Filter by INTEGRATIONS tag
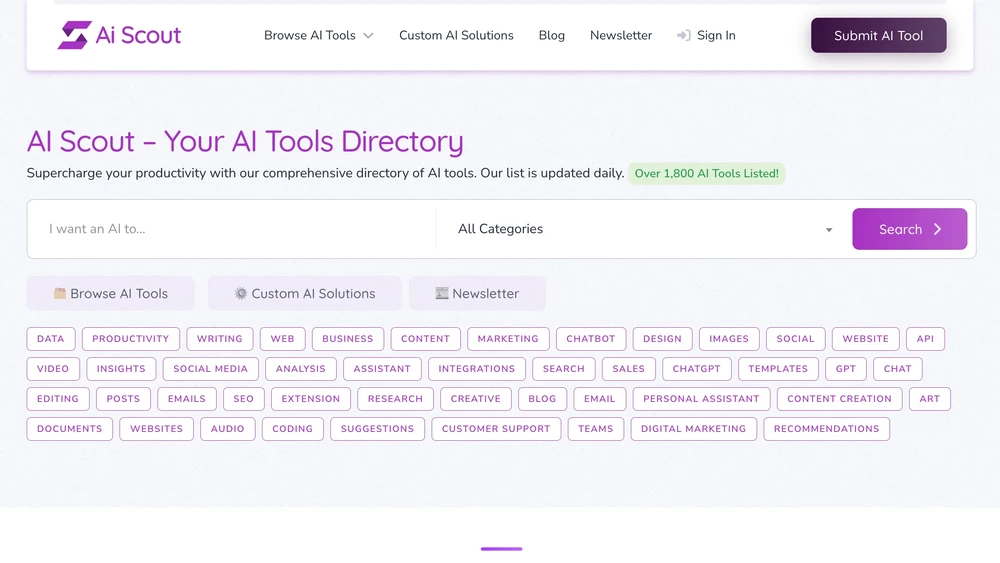Screen dimensions: 1000x563 click(x=476, y=369)
